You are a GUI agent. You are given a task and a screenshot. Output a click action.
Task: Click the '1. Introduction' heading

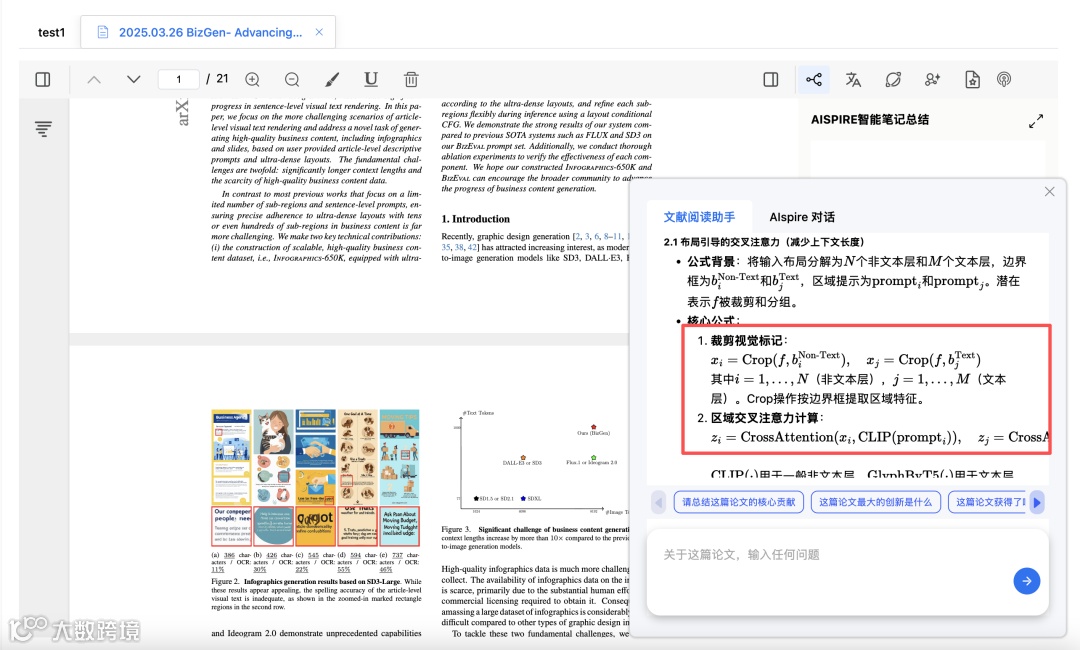pyautogui.click(x=475, y=219)
